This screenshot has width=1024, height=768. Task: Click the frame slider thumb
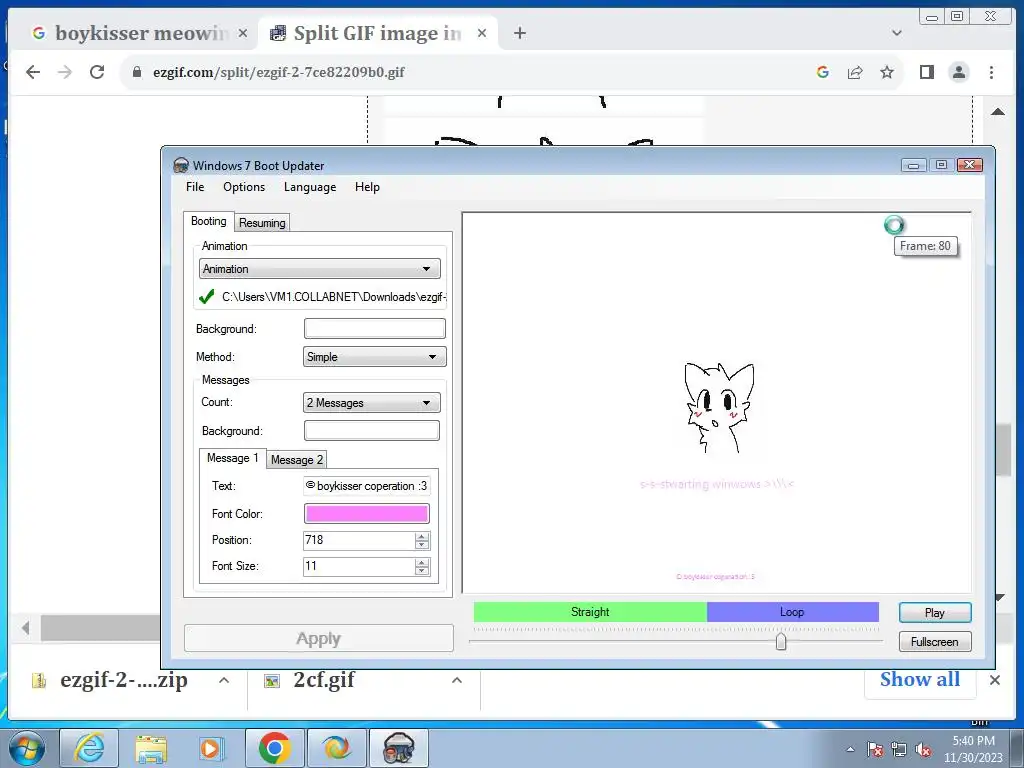pos(780,641)
